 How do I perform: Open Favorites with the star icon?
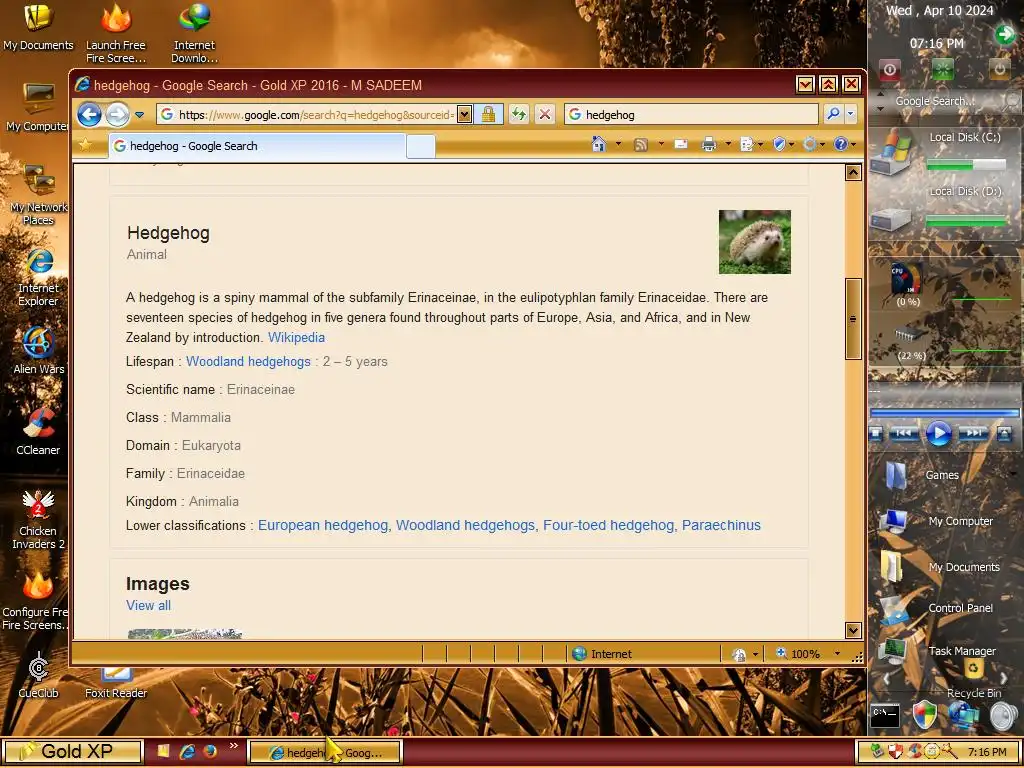[x=86, y=145]
